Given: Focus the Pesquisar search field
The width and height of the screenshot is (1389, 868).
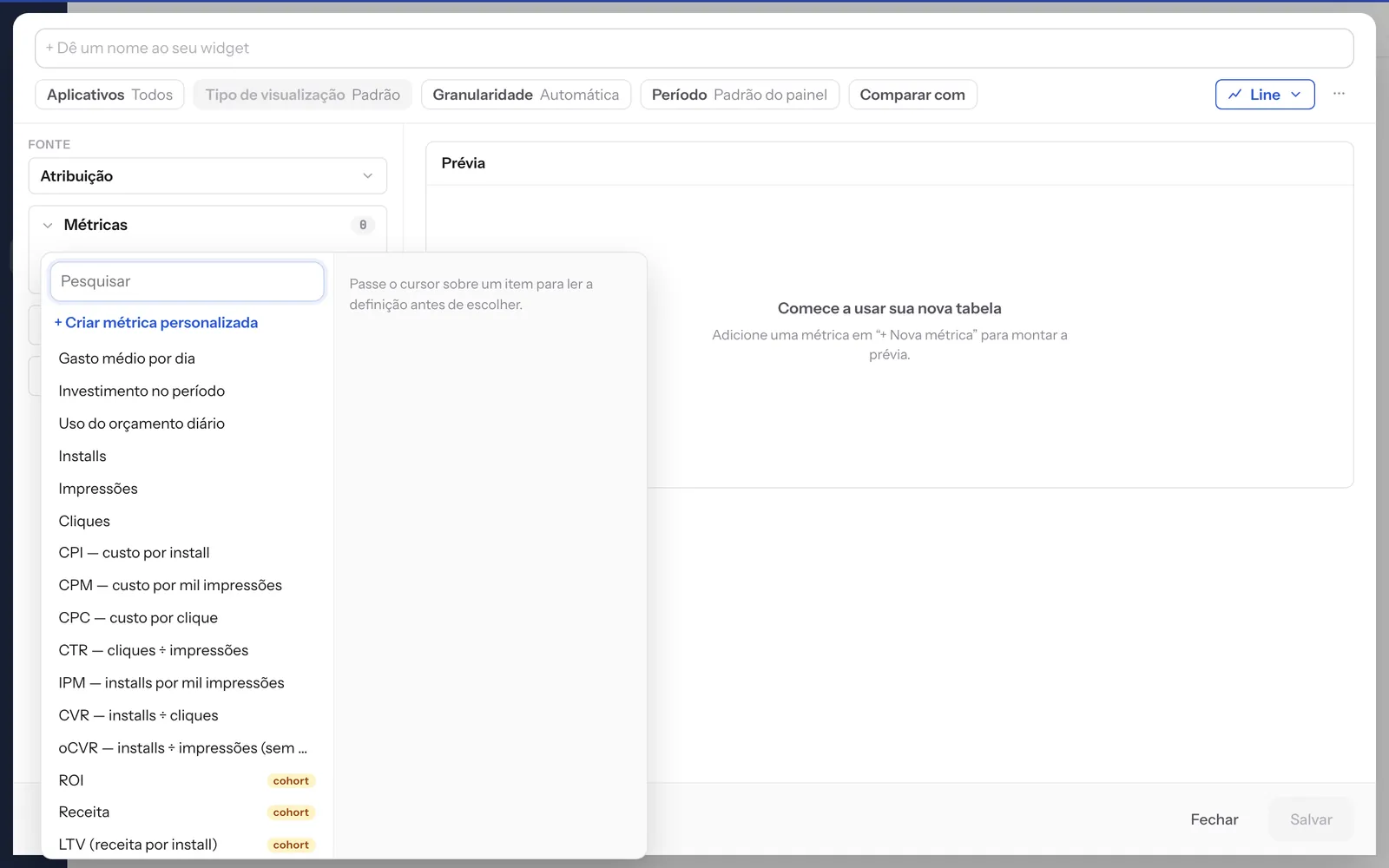Looking at the screenshot, I should pyautogui.click(x=188, y=281).
